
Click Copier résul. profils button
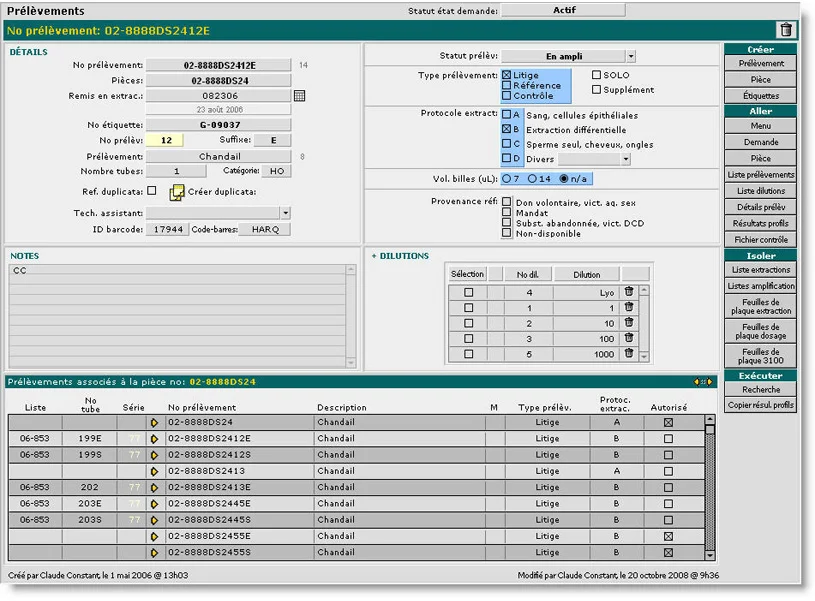(x=760, y=405)
